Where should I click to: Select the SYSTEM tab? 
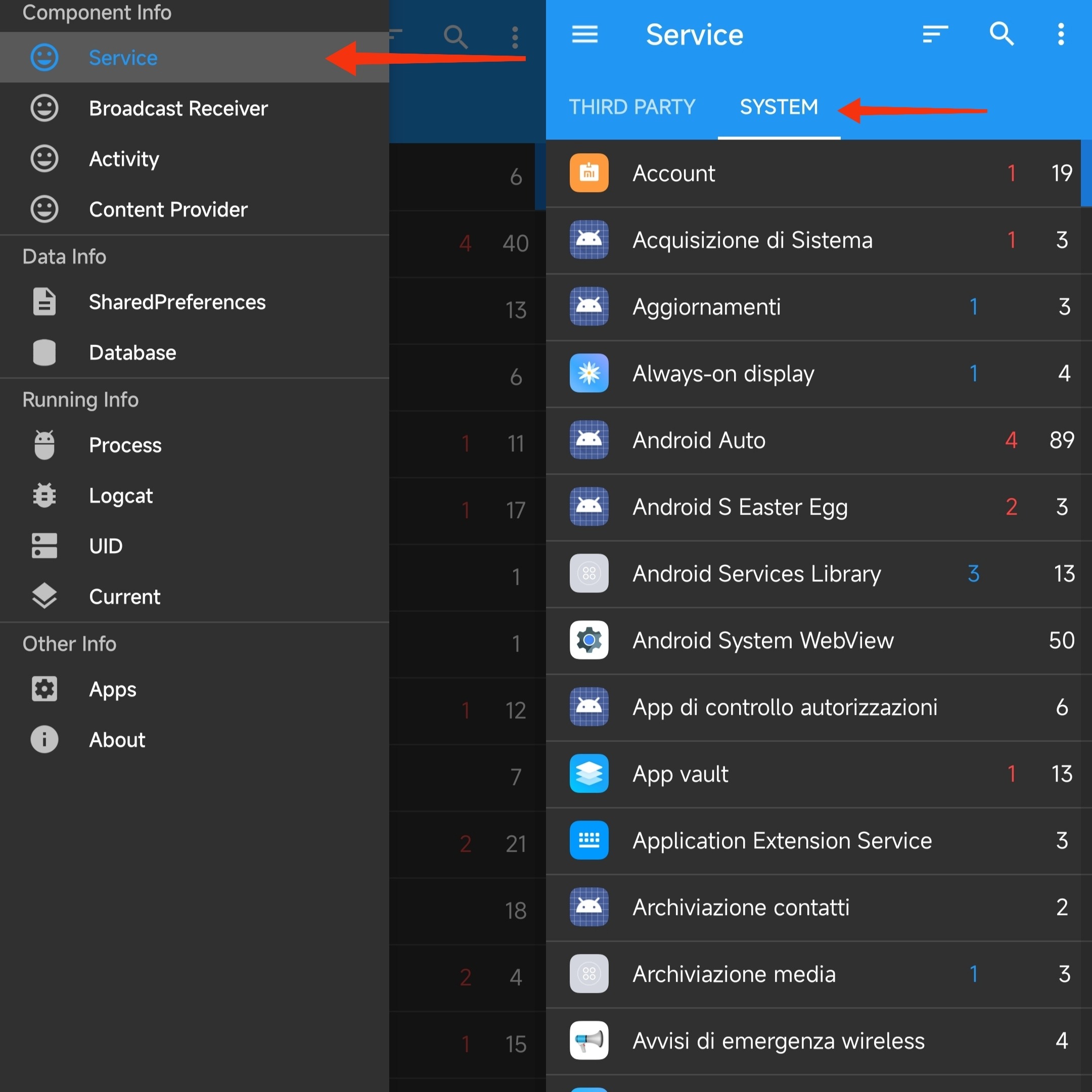779,107
